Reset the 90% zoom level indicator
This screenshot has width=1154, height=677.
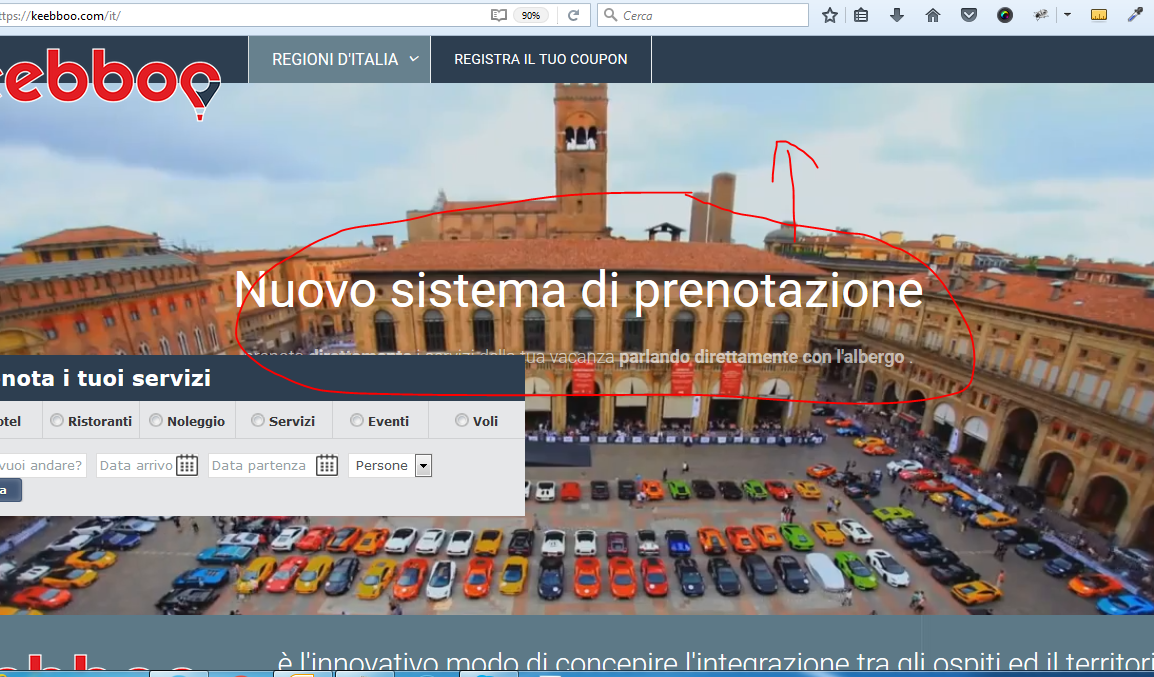pos(531,15)
